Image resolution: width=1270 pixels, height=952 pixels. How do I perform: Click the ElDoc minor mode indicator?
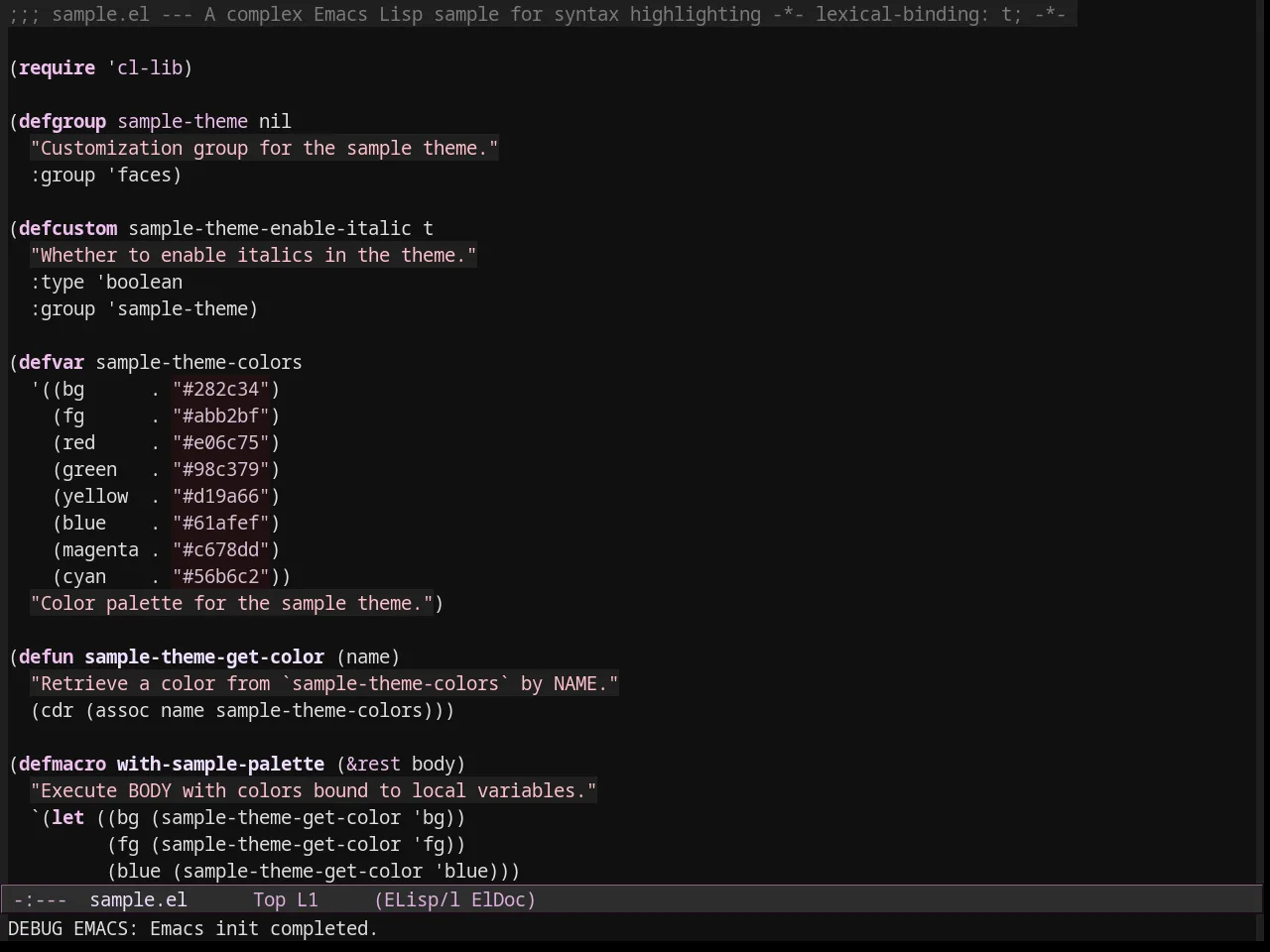(498, 899)
